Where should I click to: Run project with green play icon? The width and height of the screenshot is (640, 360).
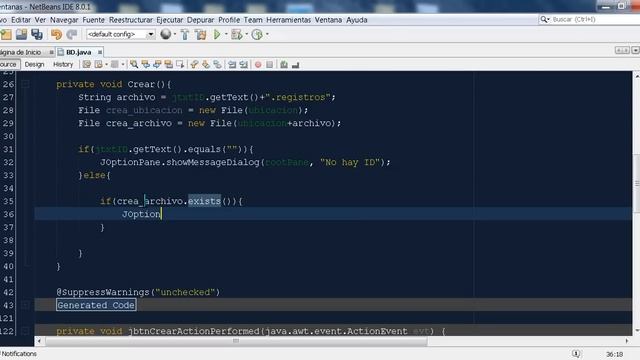217,35
